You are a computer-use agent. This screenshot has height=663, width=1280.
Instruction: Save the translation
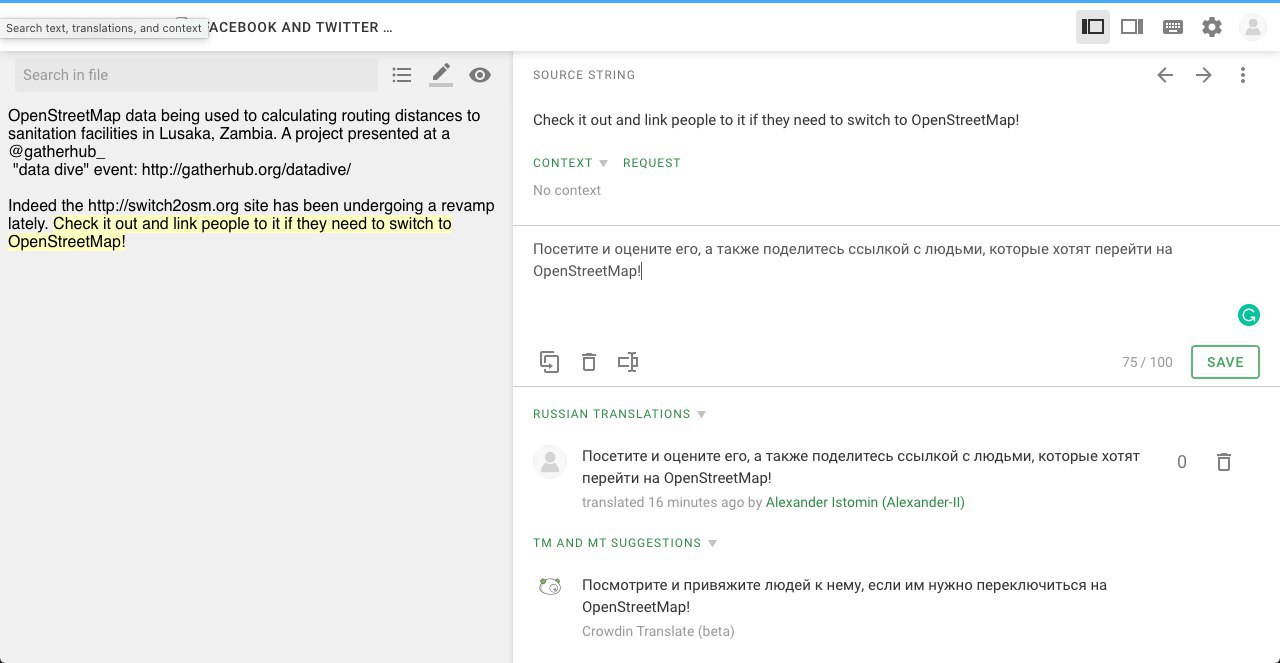[1225, 362]
